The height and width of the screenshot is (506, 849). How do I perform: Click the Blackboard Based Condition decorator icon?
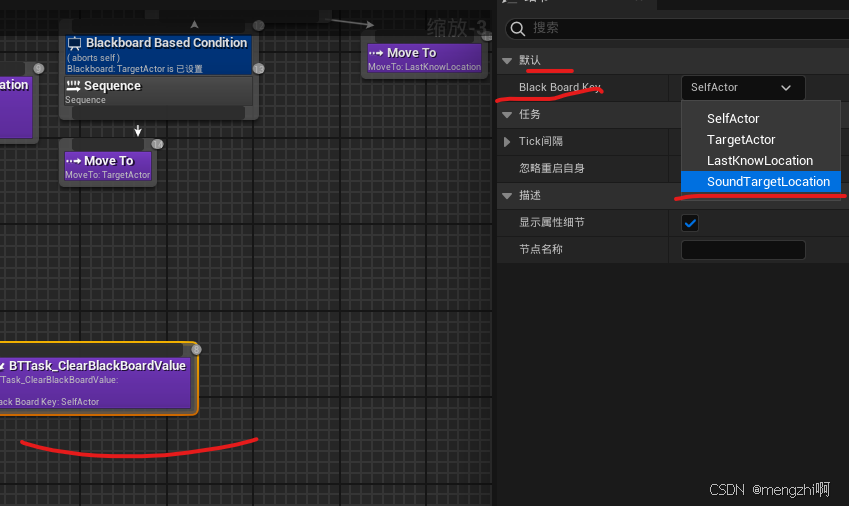(74, 43)
